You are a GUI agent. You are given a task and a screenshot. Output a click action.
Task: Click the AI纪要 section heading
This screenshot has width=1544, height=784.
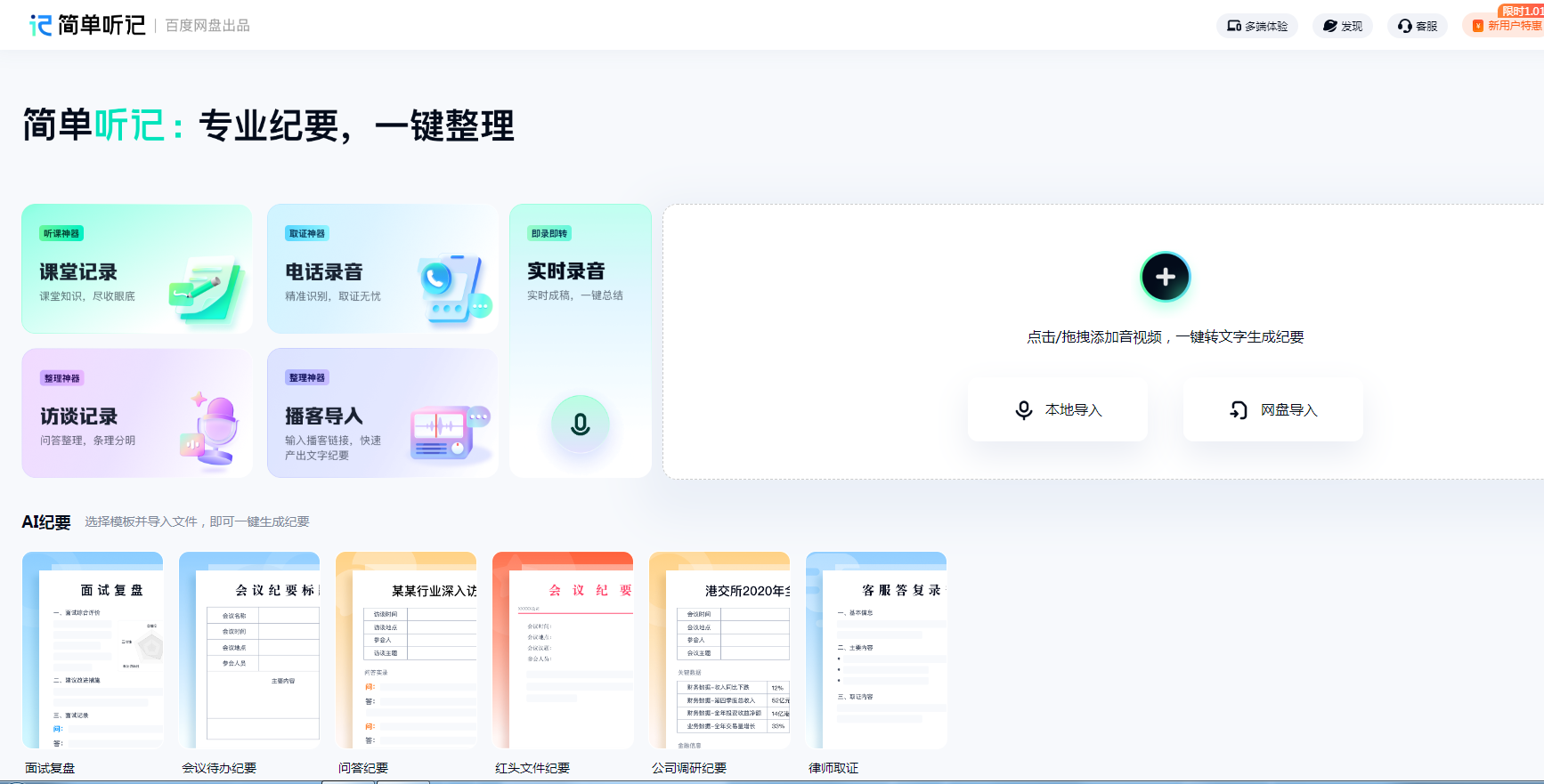[46, 522]
